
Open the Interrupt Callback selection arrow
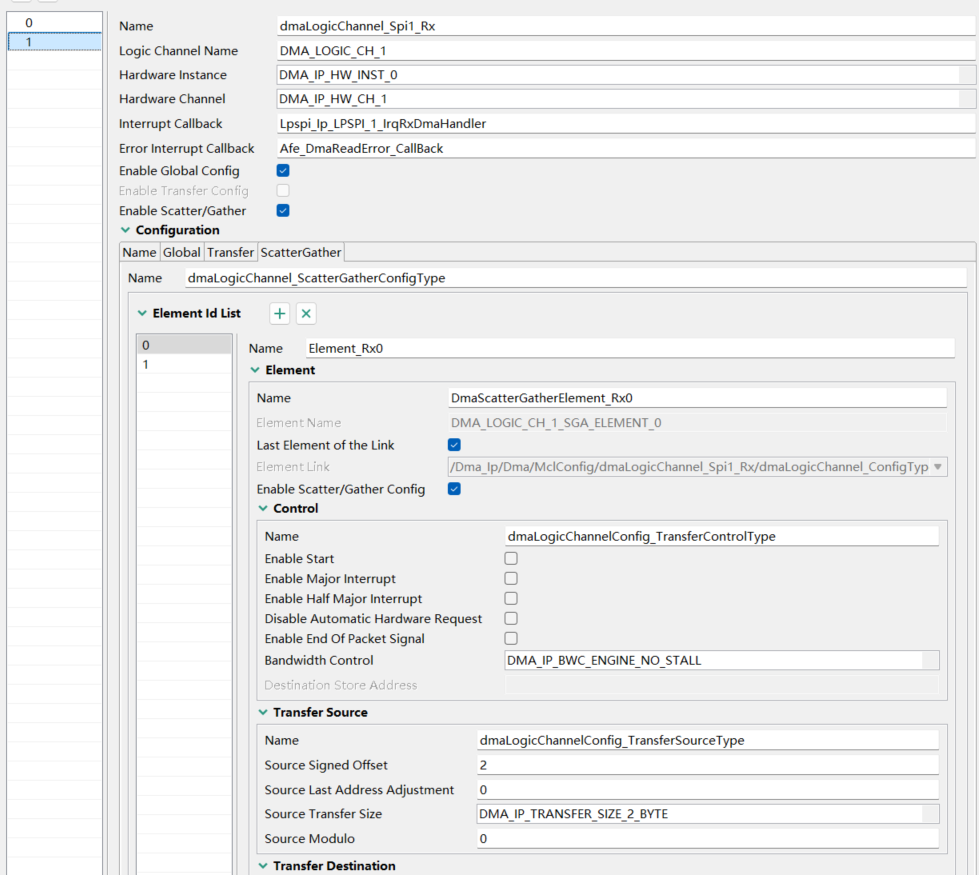[x=967, y=123]
